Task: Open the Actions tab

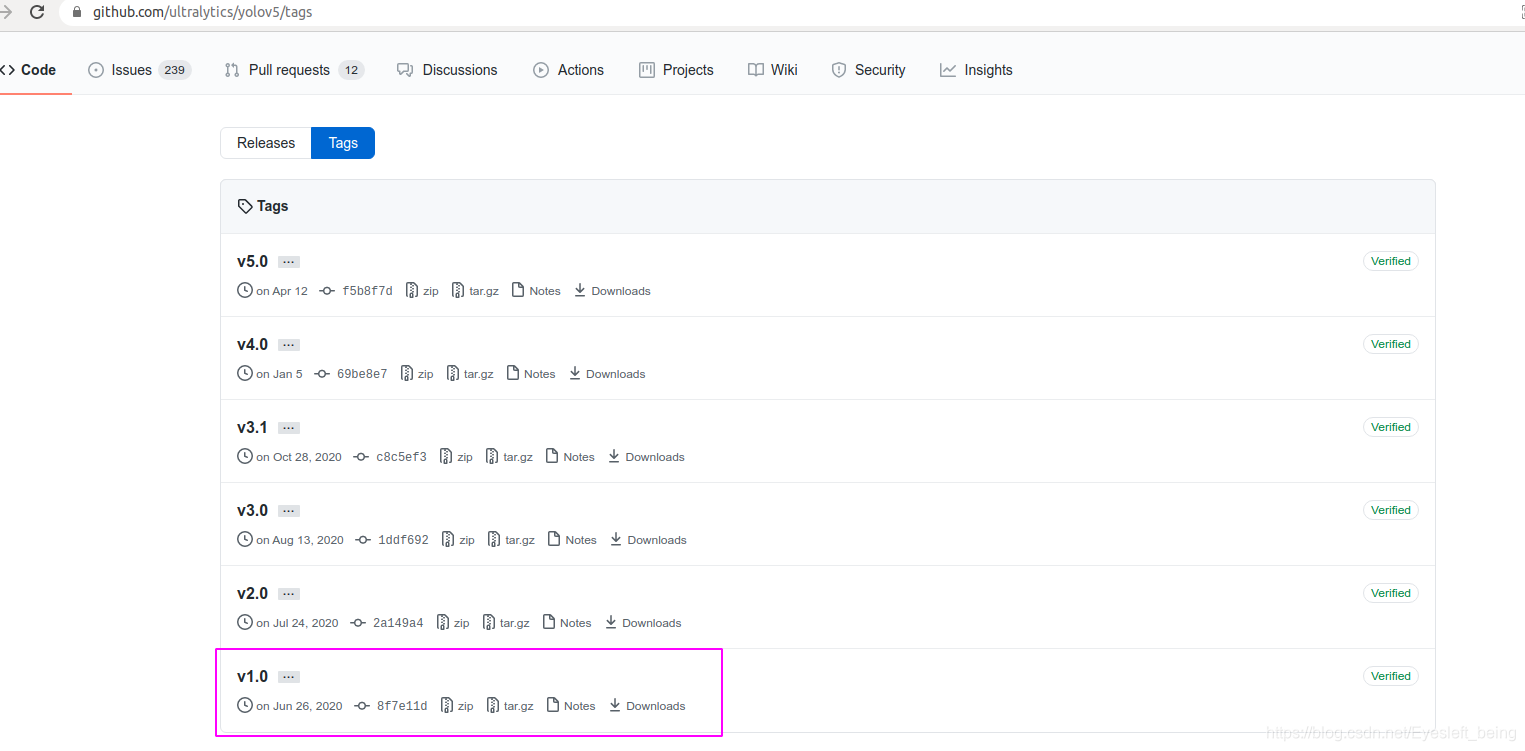Action: point(569,70)
